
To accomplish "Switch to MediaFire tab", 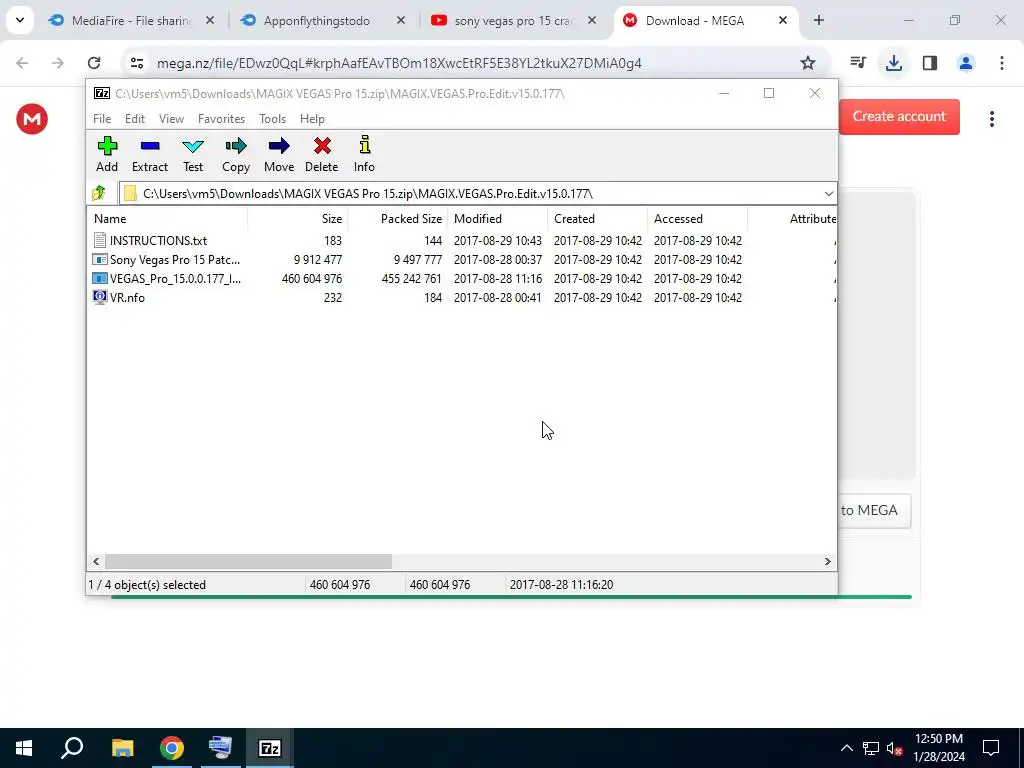I will coord(131,21).
